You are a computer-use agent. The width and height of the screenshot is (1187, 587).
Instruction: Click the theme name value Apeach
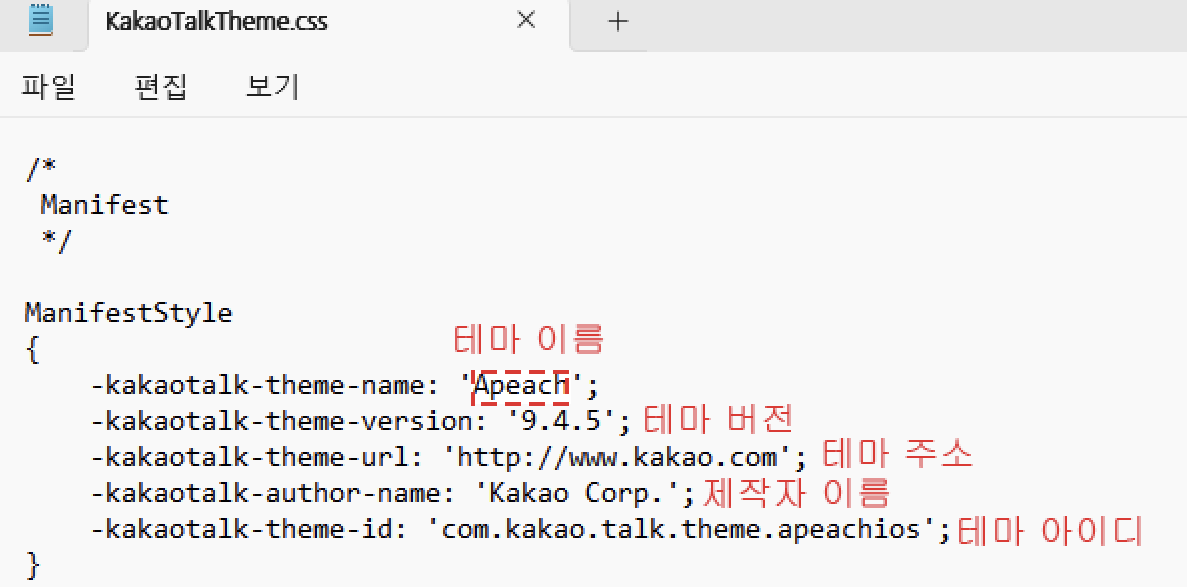point(521,386)
